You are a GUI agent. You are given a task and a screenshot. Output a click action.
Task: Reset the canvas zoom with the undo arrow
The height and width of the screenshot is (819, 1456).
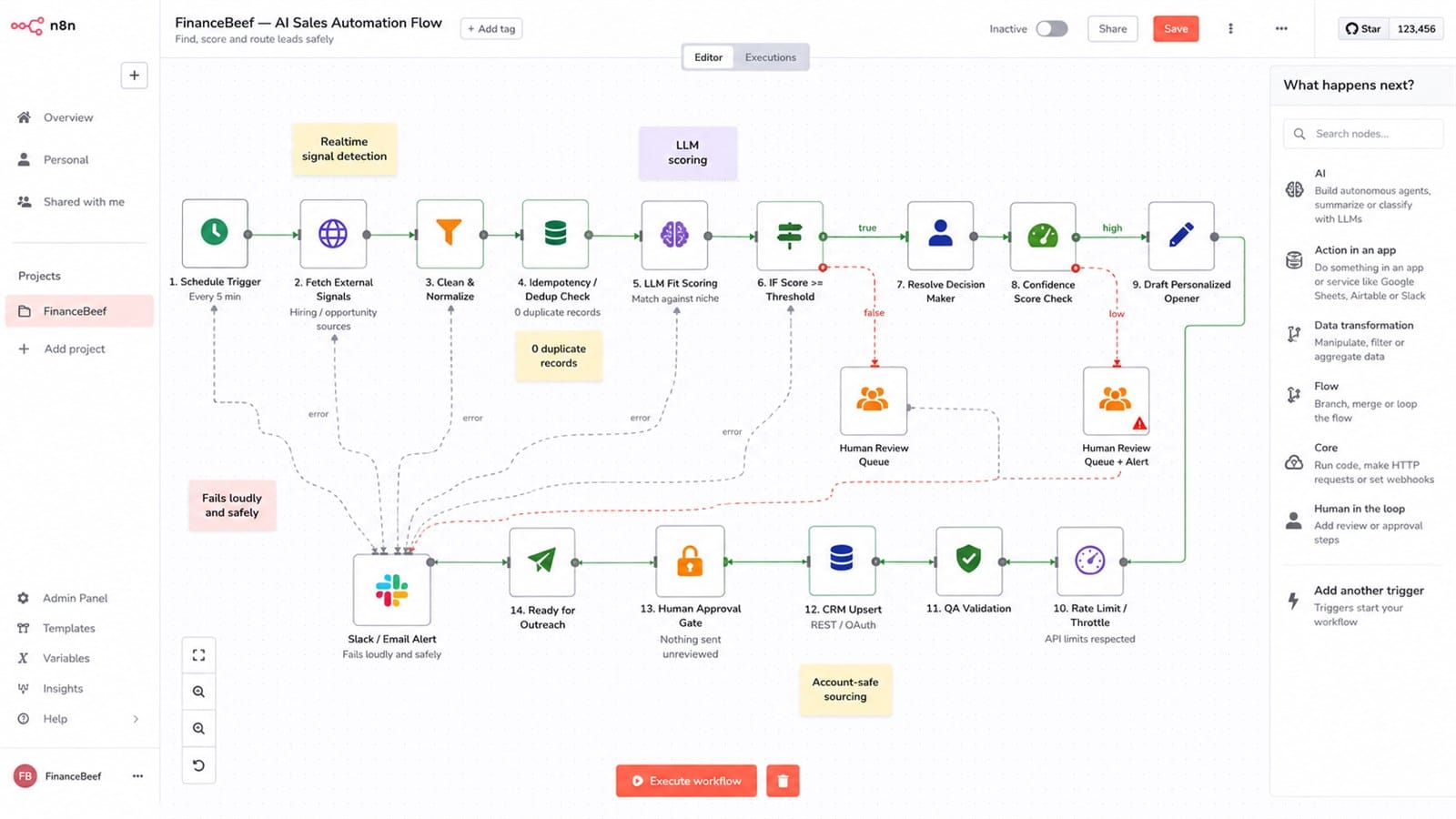pyautogui.click(x=198, y=765)
